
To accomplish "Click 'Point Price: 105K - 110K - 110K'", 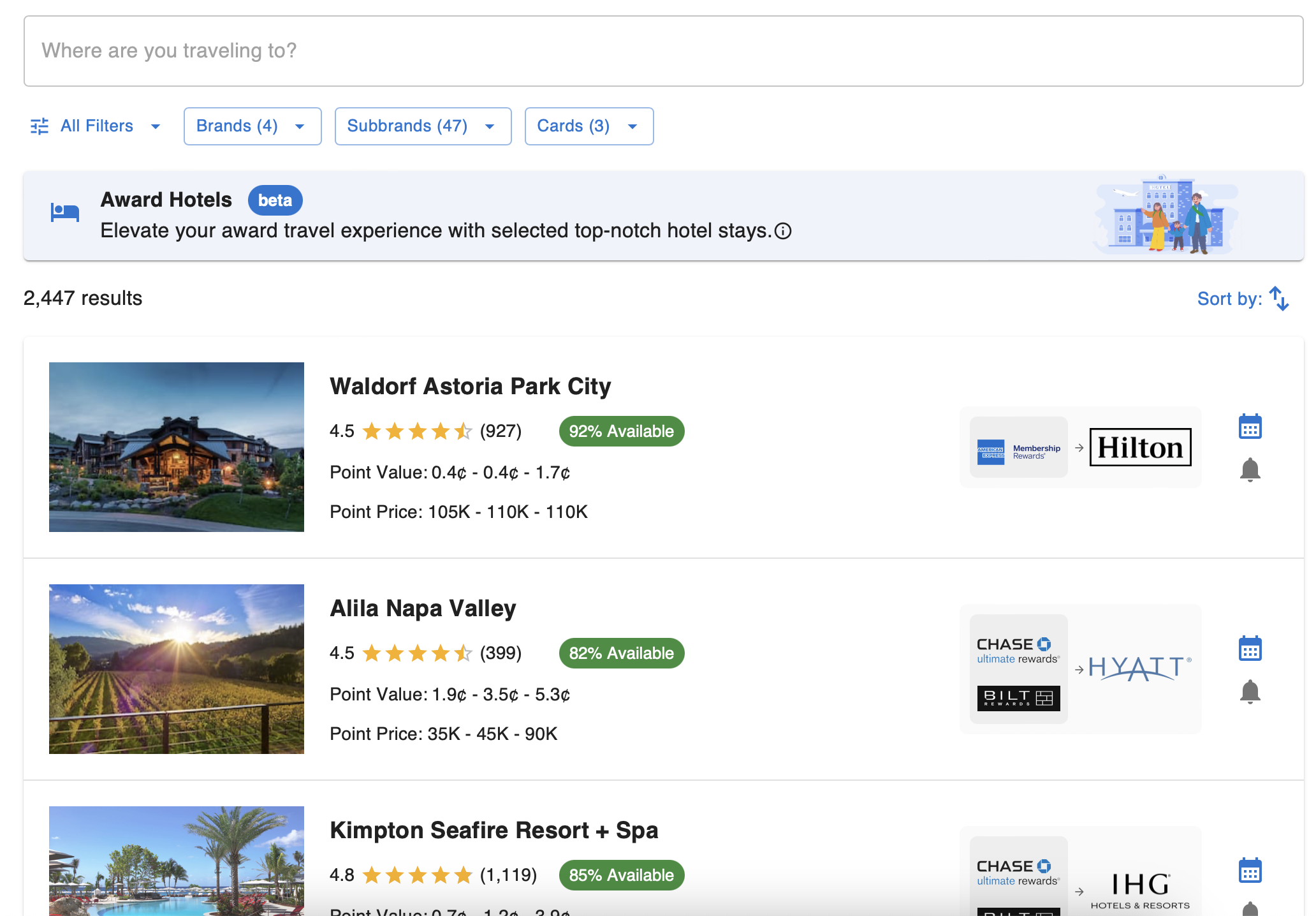I will point(459,512).
